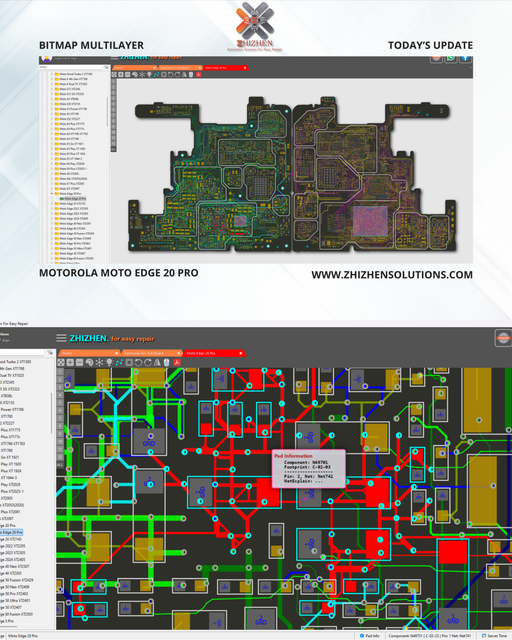This screenshot has width=512, height=640.
Task: Click the Pad Info status bar entry
Action: coord(370,636)
